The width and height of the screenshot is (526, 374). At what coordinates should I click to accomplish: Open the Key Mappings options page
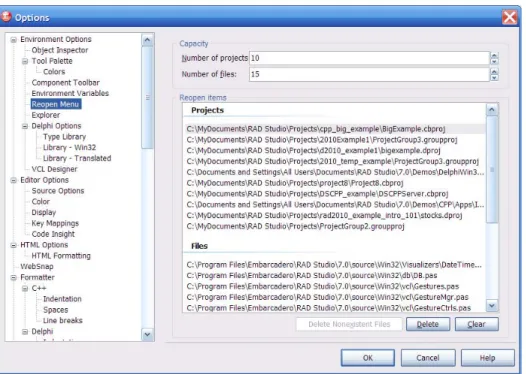point(55,223)
